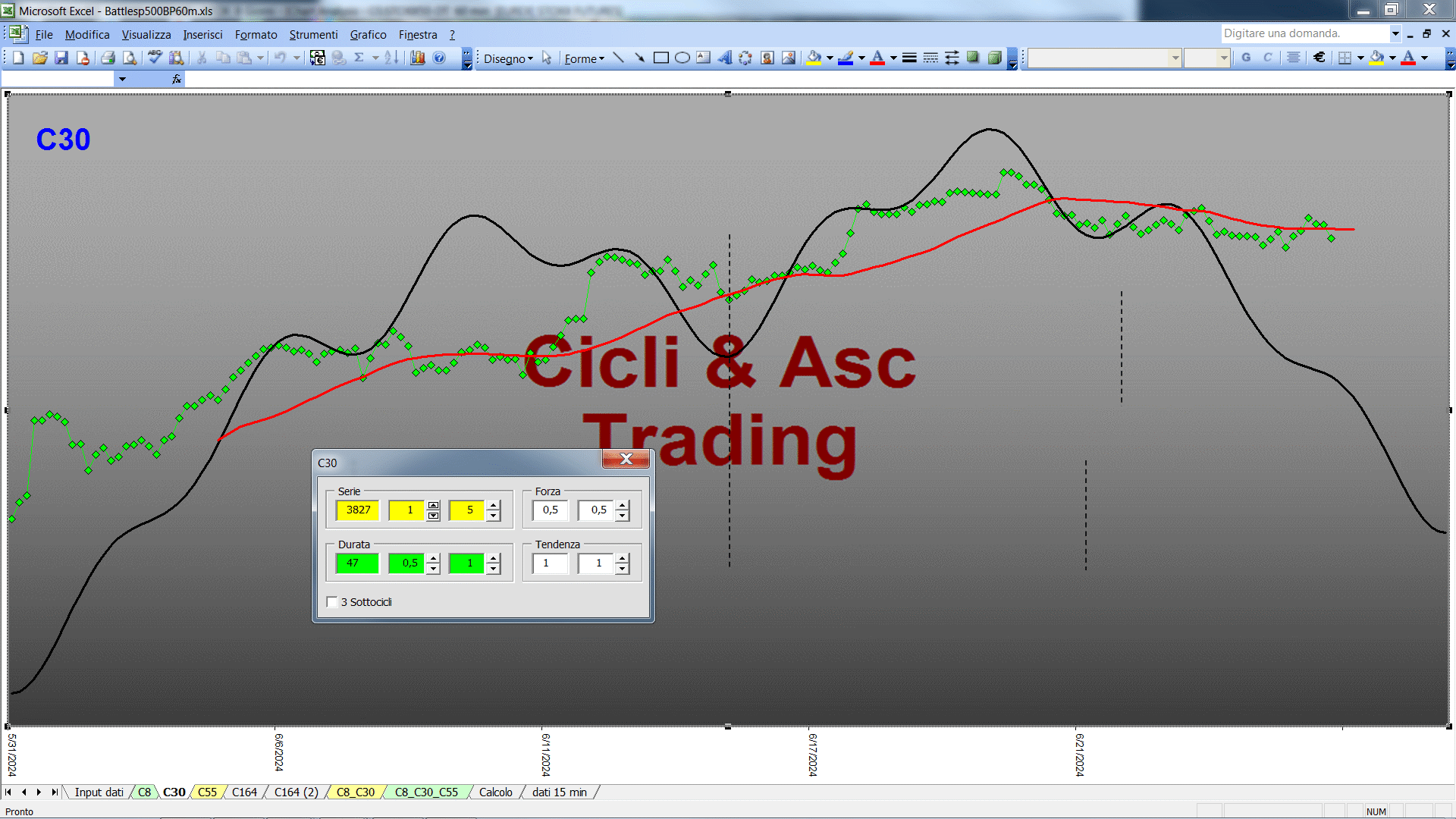
Task: Click the Euro currency style icon
Action: tap(1319, 58)
